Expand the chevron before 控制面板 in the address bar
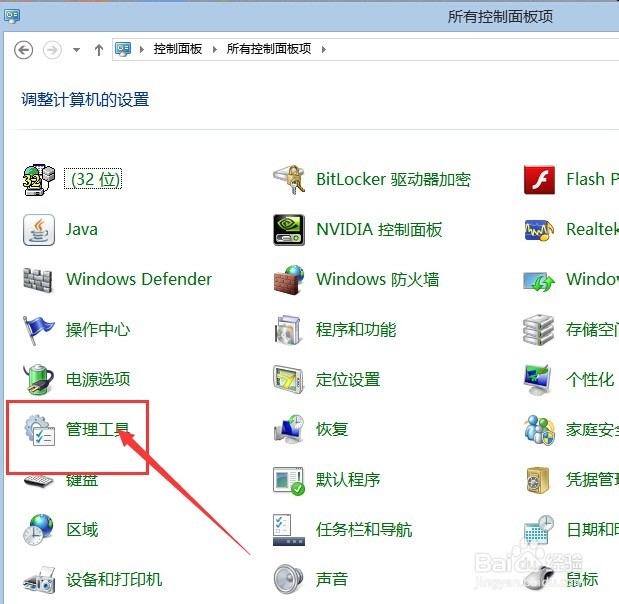Screen dimensions: 619x604 tap(142, 49)
